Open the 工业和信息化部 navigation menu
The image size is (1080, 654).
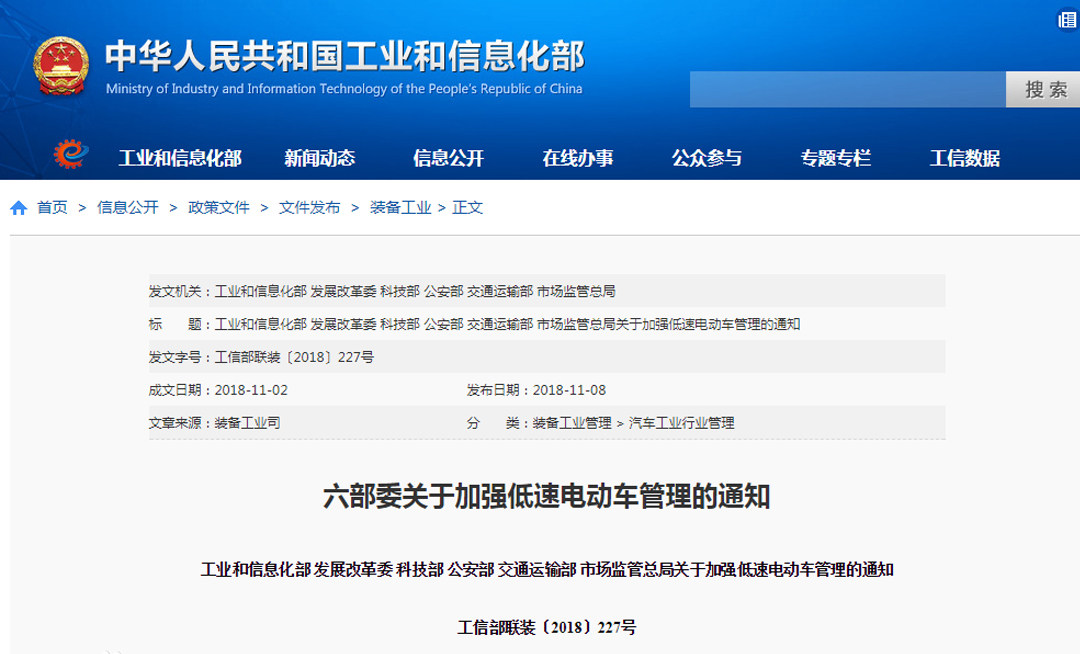tap(180, 158)
